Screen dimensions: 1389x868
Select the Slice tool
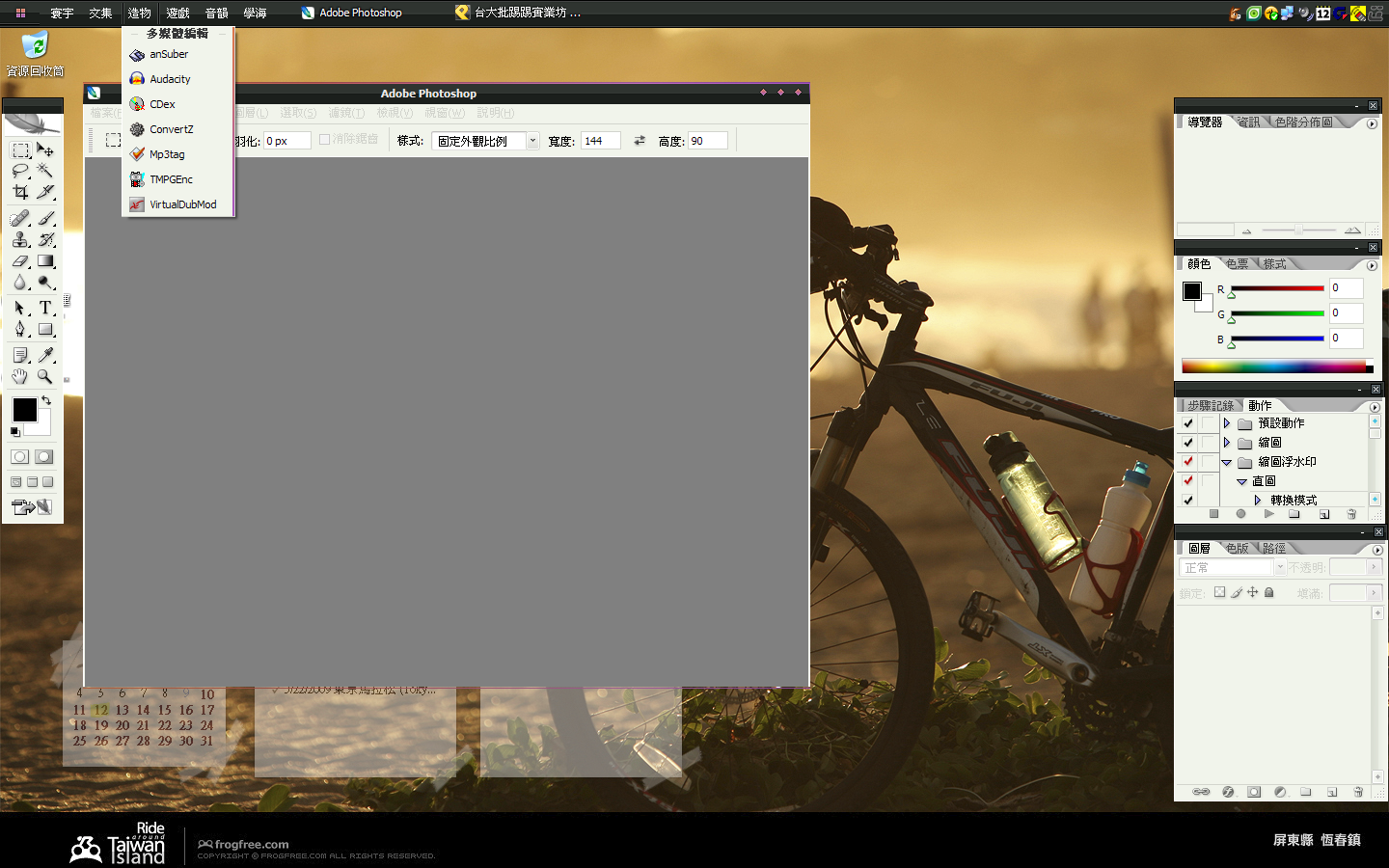[45, 191]
